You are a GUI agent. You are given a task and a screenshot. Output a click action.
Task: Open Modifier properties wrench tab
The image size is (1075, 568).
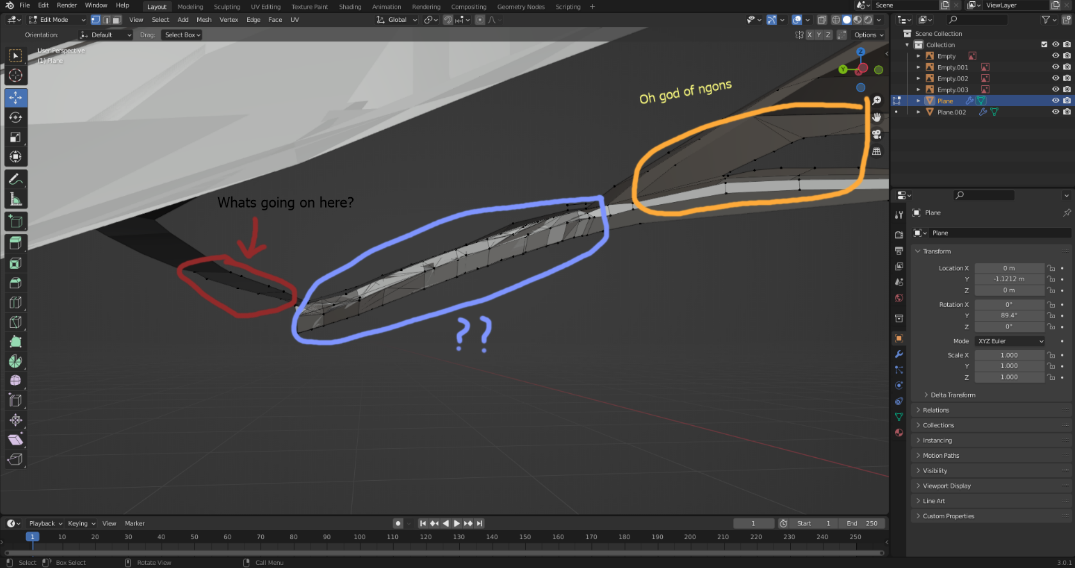click(899, 354)
